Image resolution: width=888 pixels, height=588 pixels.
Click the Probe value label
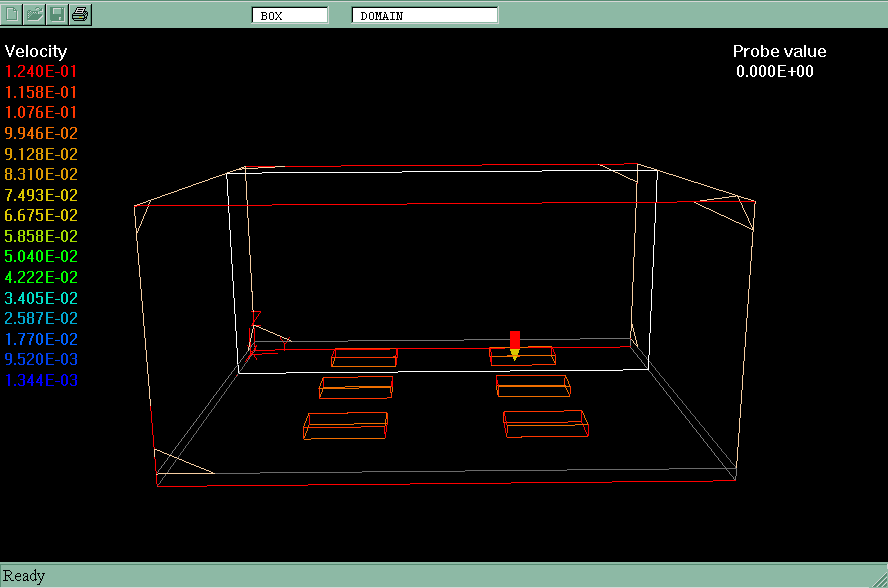[x=779, y=52]
